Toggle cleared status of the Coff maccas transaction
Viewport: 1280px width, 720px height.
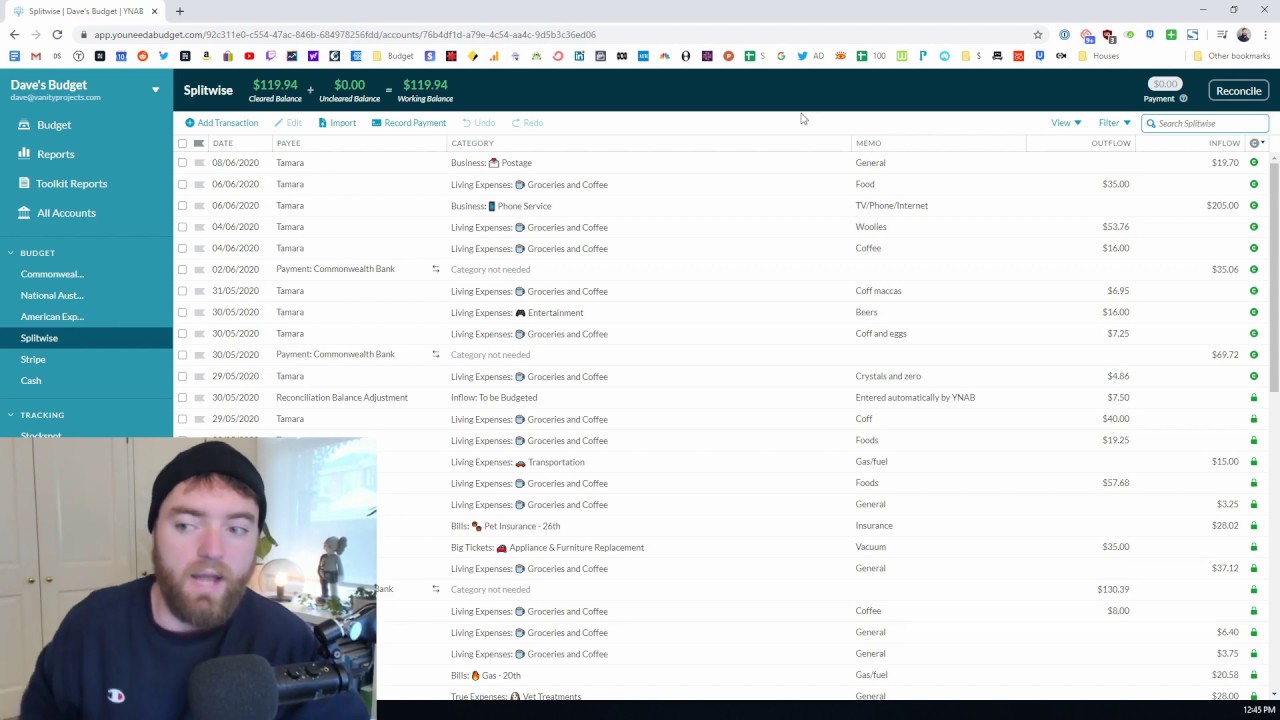pos(1254,291)
